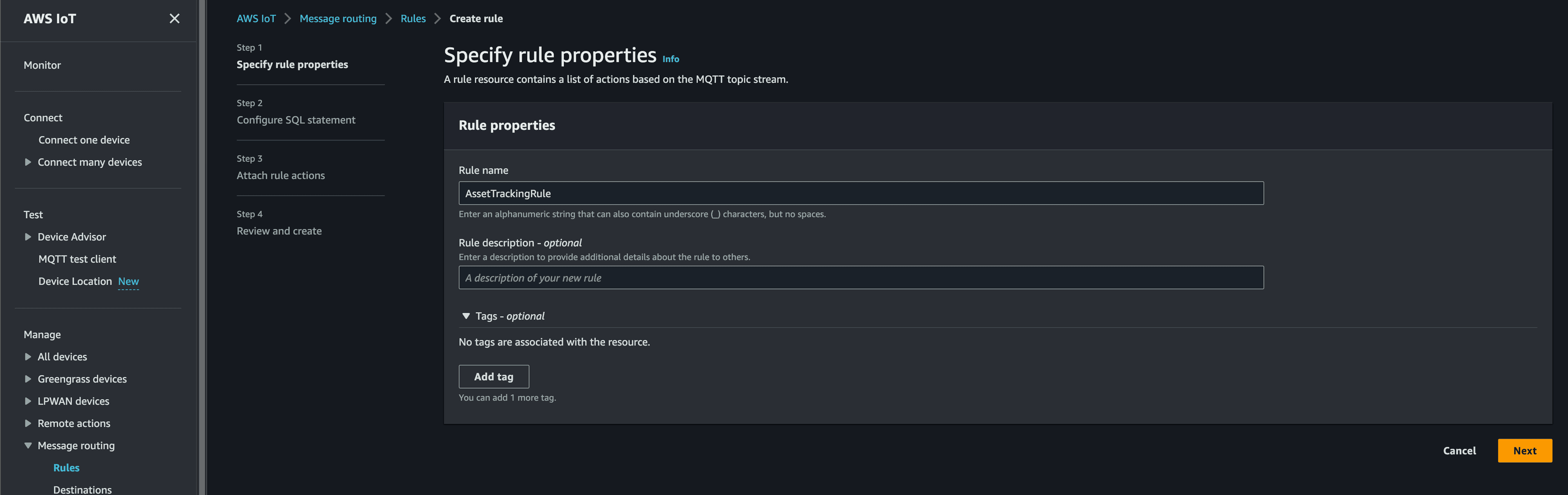The height and width of the screenshot is (495, 1568).
Task: Open Info link beside page title
Action: [670, 59]
